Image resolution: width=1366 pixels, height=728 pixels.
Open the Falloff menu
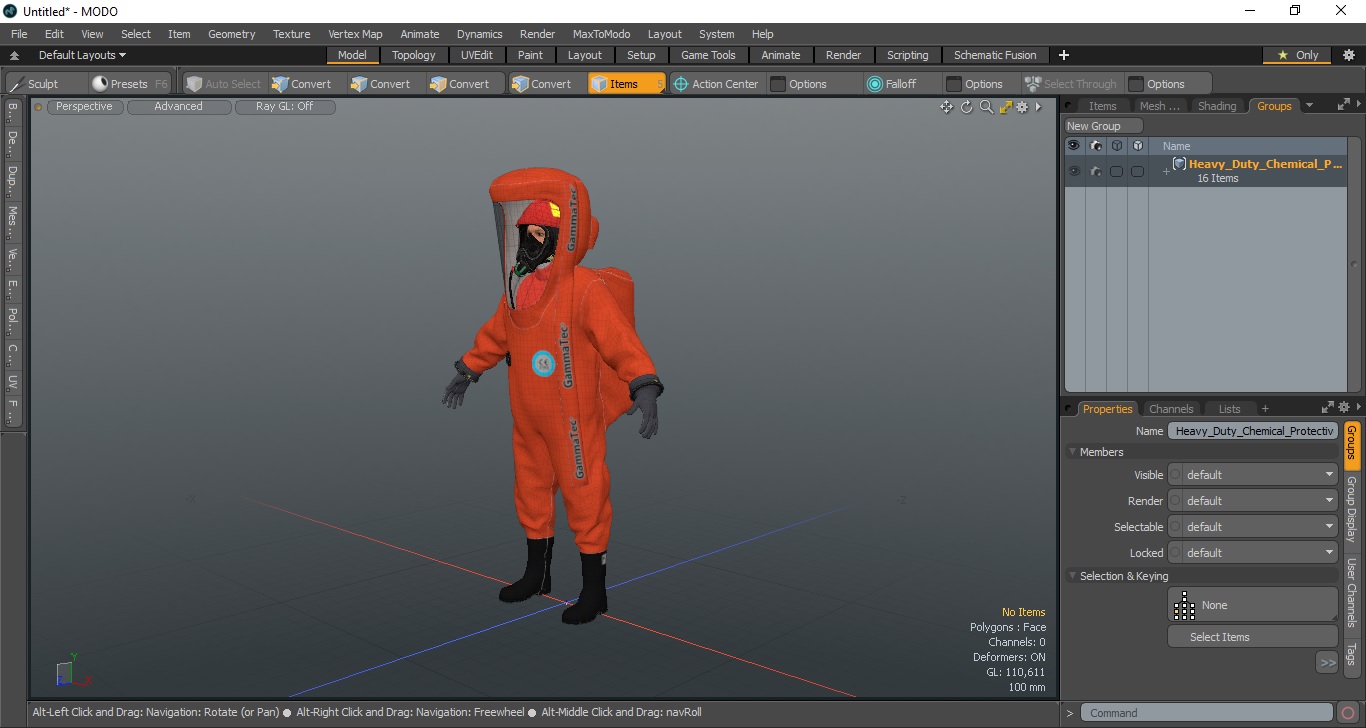892,84
